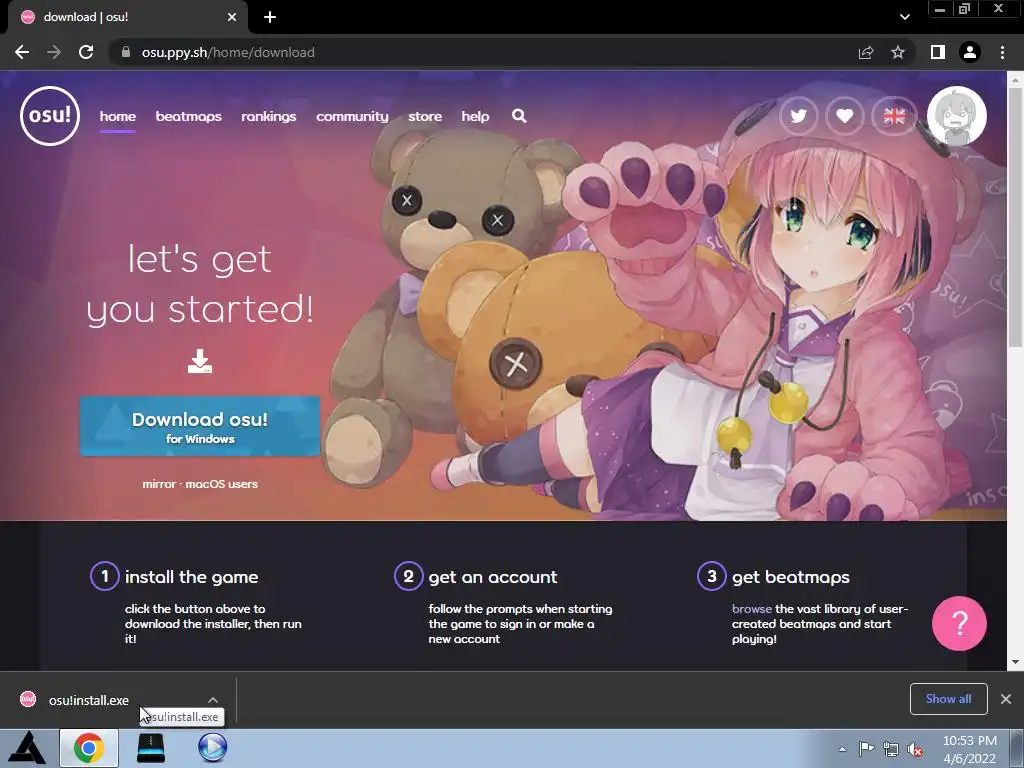The height and width of the screenshot is (768, 1024).
Task: Expand the osu!install.exe download options chevron
Action: (x=213, y=700)
